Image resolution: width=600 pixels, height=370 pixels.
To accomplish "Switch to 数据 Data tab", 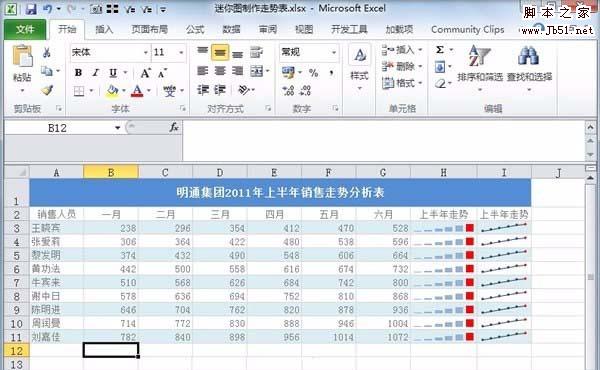I will pyautogui.click(x=232, y=29).
